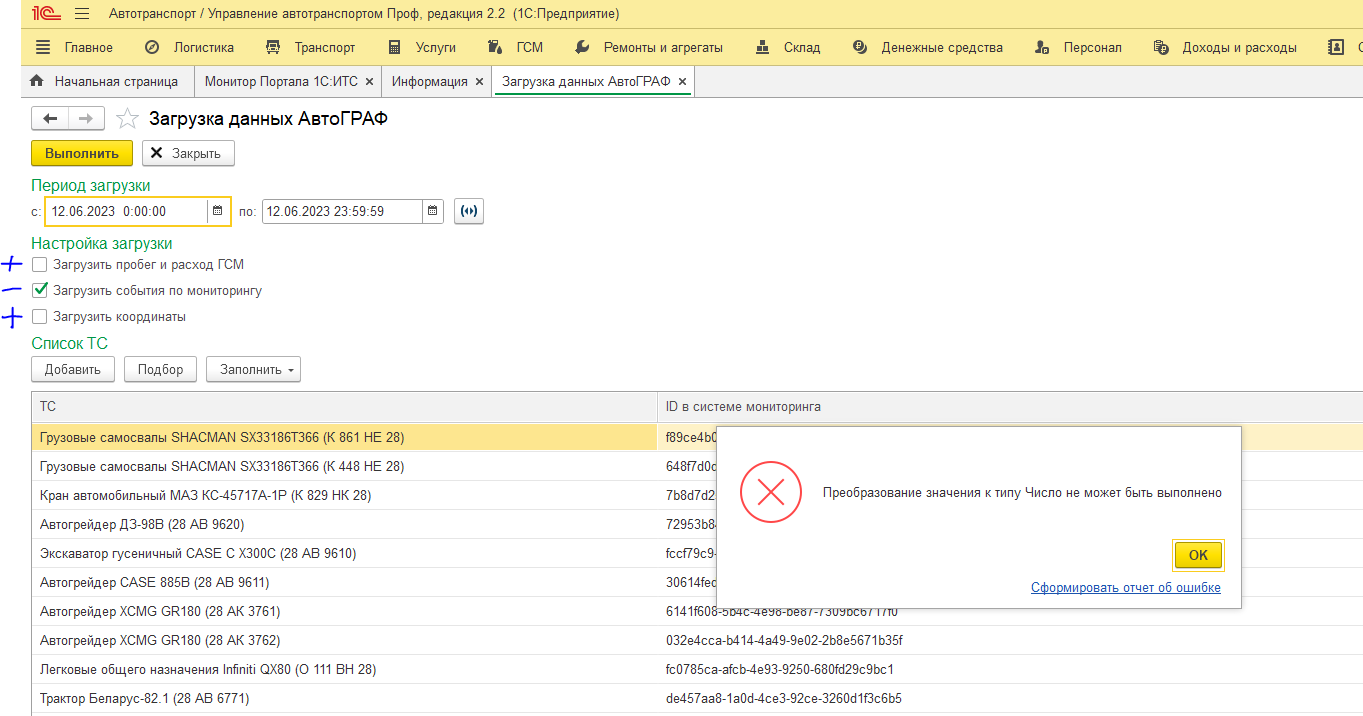Enable Загрузить пробег и расход ГСМ
The width and height of the screenshot is (1363, 716).
tap(39, 265)
